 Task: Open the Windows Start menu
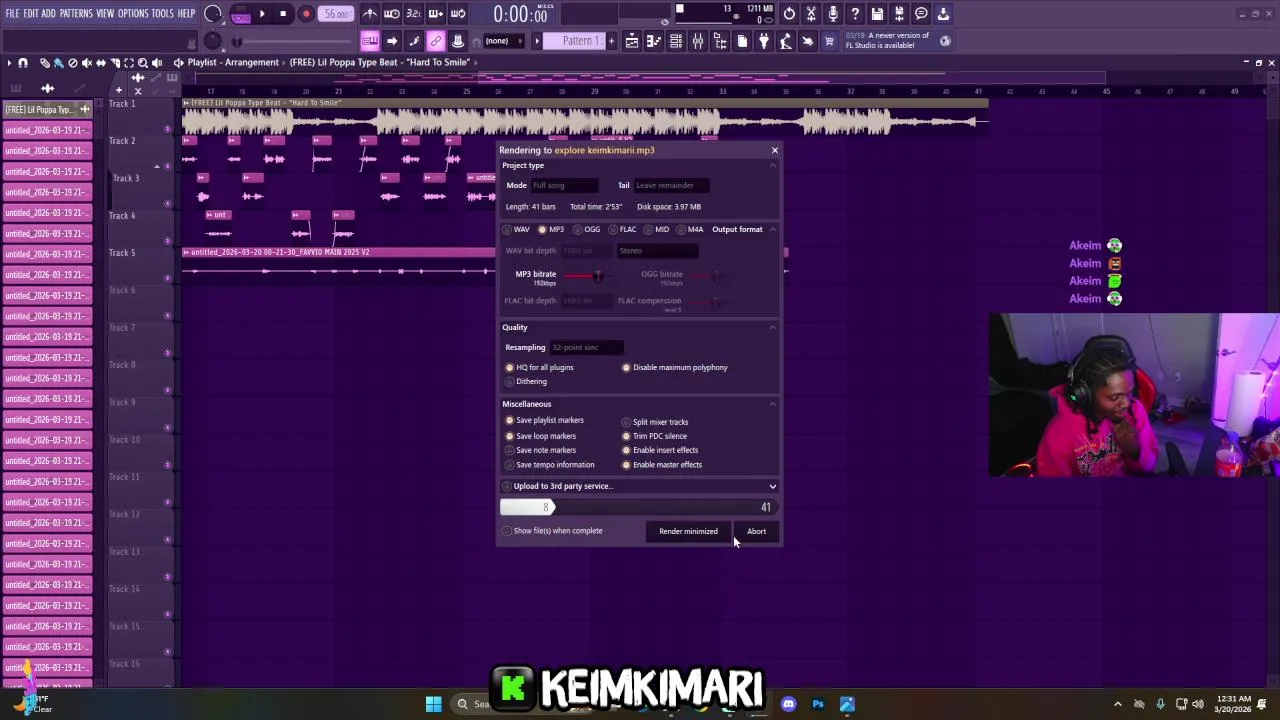coord(433,704)
